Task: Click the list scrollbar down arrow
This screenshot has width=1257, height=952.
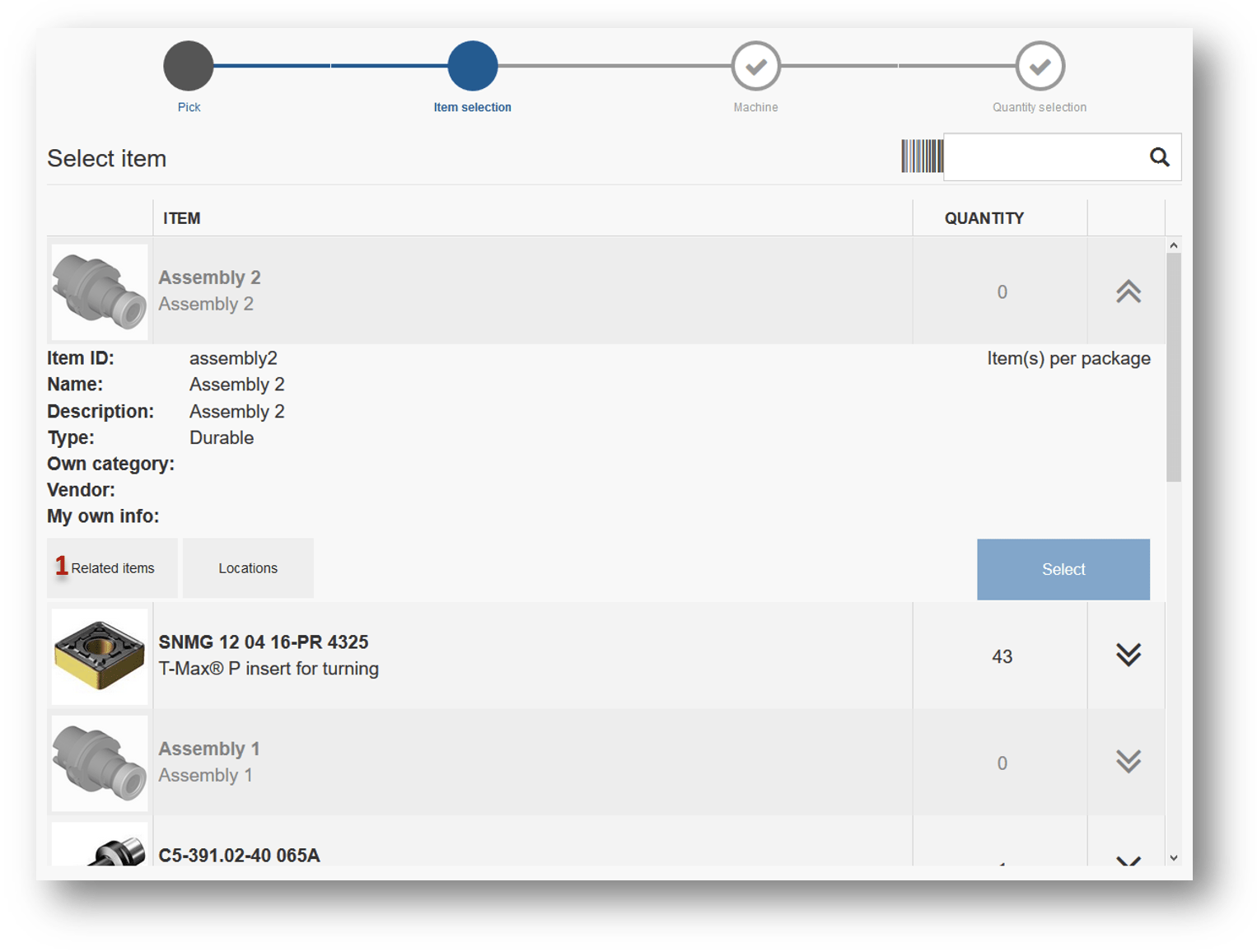Action: coord(1174,857)
